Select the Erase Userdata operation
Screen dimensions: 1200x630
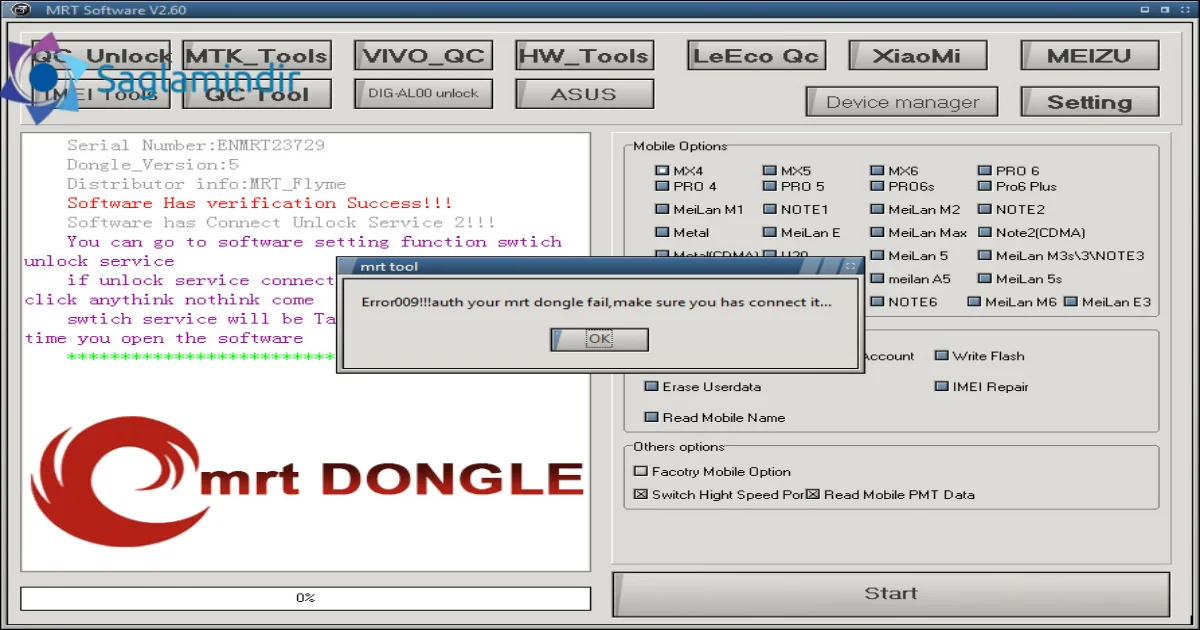[x=703, y=386]
